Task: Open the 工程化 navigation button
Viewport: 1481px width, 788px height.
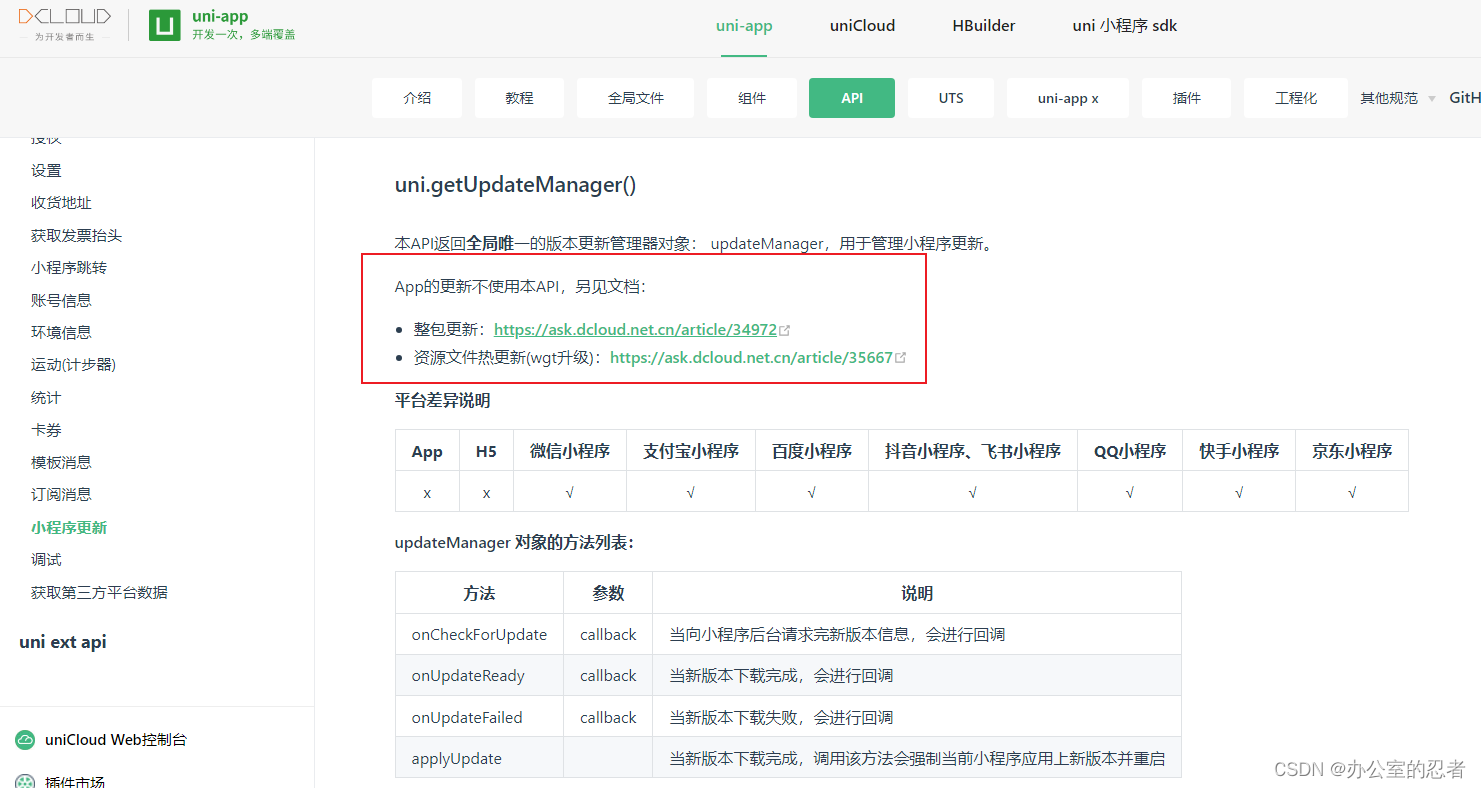Action: point(1296,98)
